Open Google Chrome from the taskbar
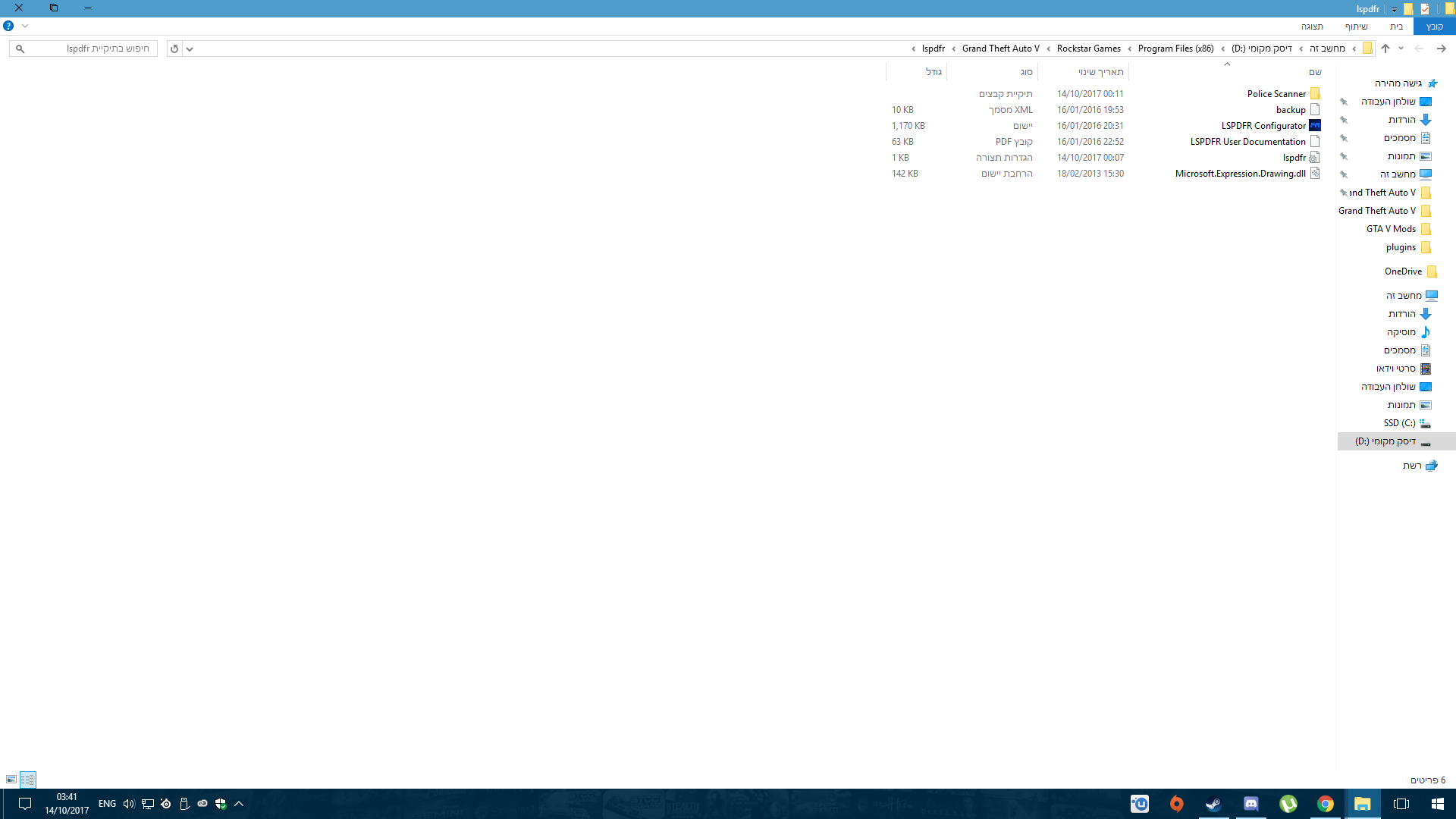Screen dimensions: 1456x819 1325,804
